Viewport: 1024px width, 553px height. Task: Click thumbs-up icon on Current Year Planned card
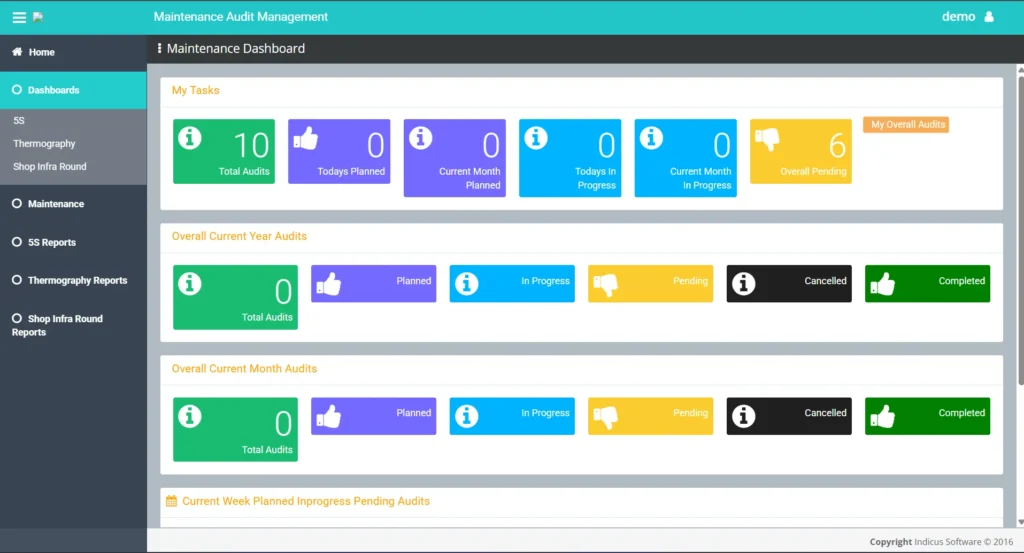pyautogui.click(x=328, y=284)
